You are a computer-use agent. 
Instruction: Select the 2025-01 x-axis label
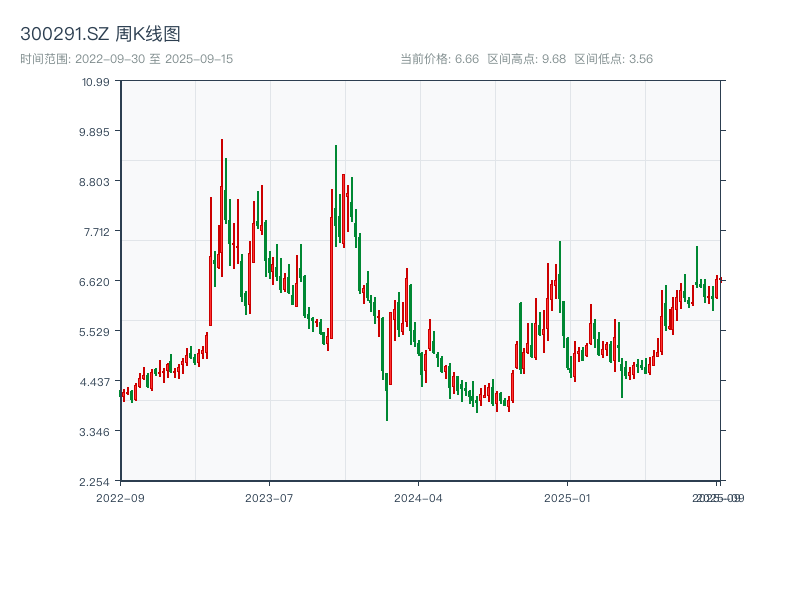tap(567, 496)
